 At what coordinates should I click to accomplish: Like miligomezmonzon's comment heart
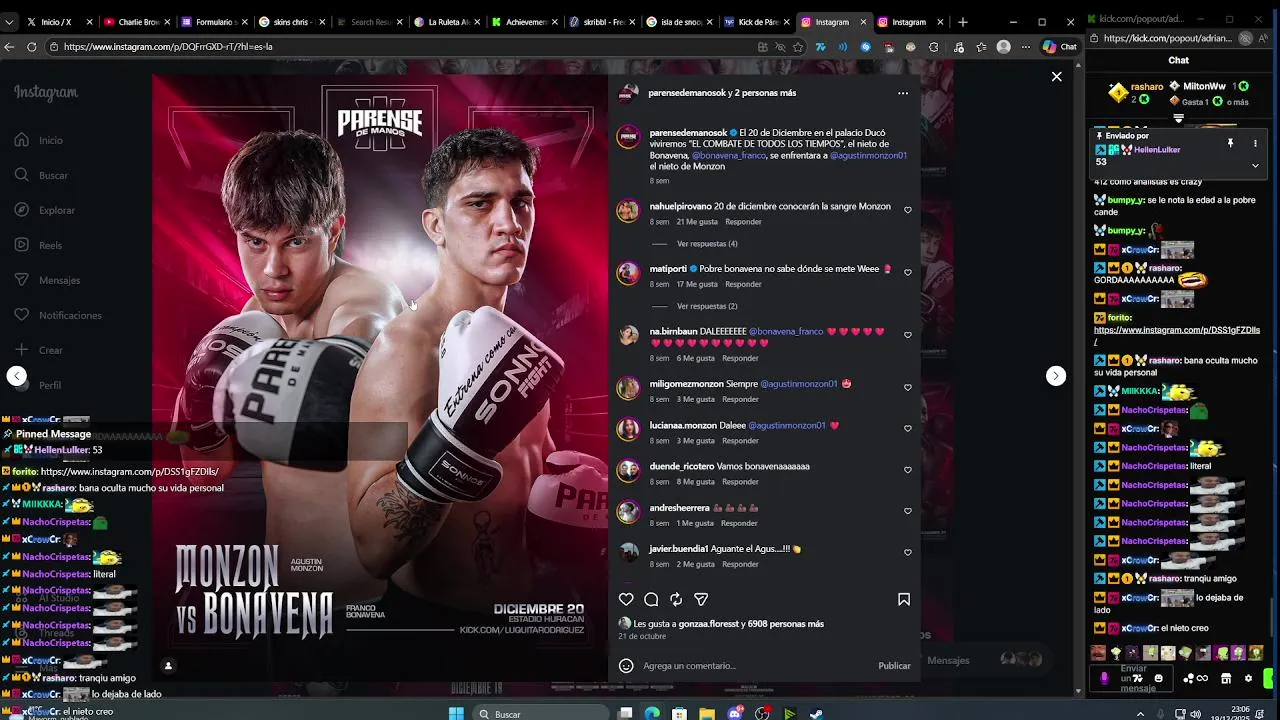click(908, 387)
